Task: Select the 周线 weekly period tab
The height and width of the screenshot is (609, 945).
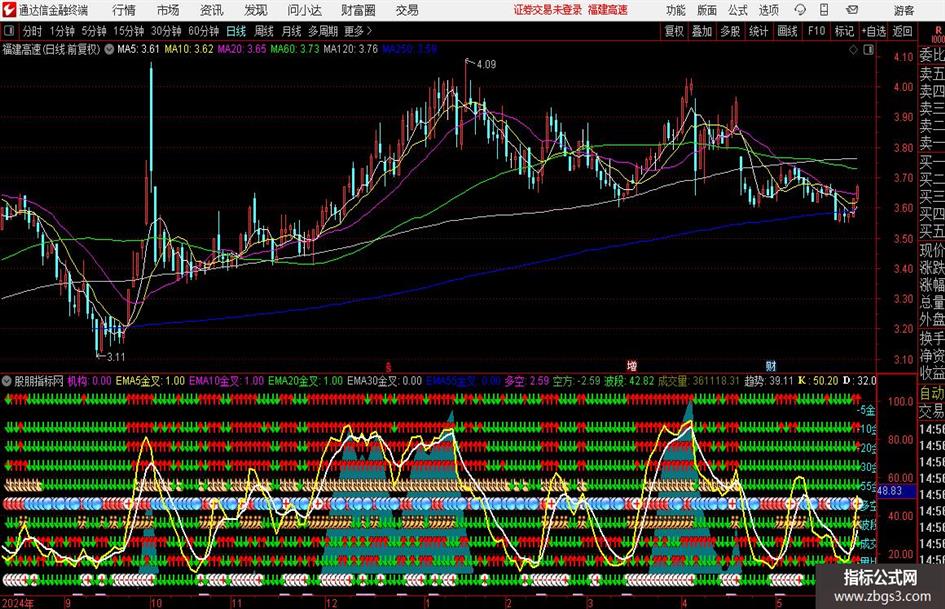Action: (x=264, y=31)
